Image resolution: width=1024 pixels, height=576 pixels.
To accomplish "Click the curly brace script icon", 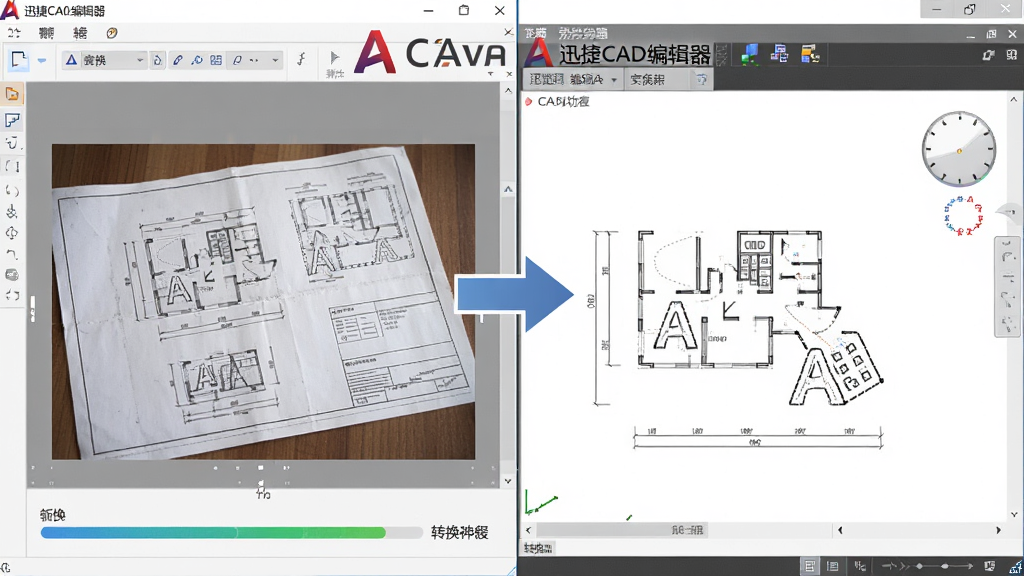I will point(301,59).
